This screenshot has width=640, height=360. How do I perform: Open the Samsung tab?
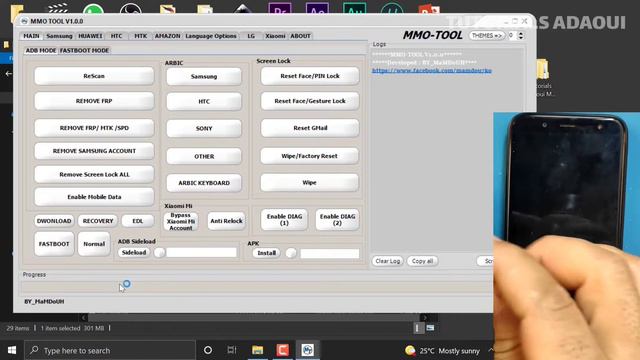[59, 36]
